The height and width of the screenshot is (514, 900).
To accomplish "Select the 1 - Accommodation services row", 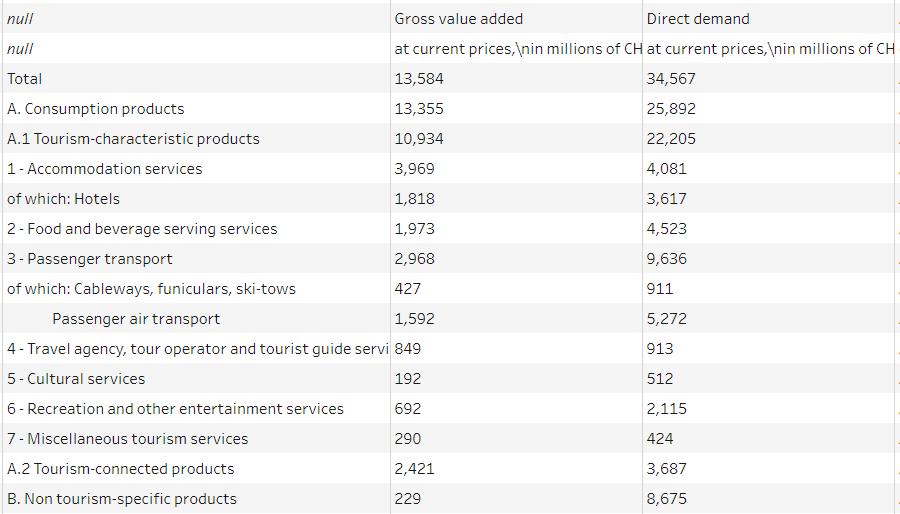I will tap(105, 169).
